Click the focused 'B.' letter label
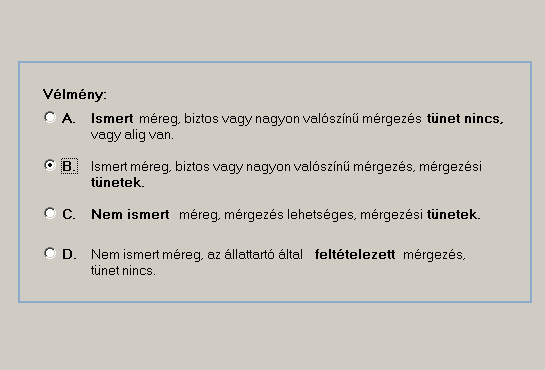This screenshot has height=370, width=545. point(69,166)
